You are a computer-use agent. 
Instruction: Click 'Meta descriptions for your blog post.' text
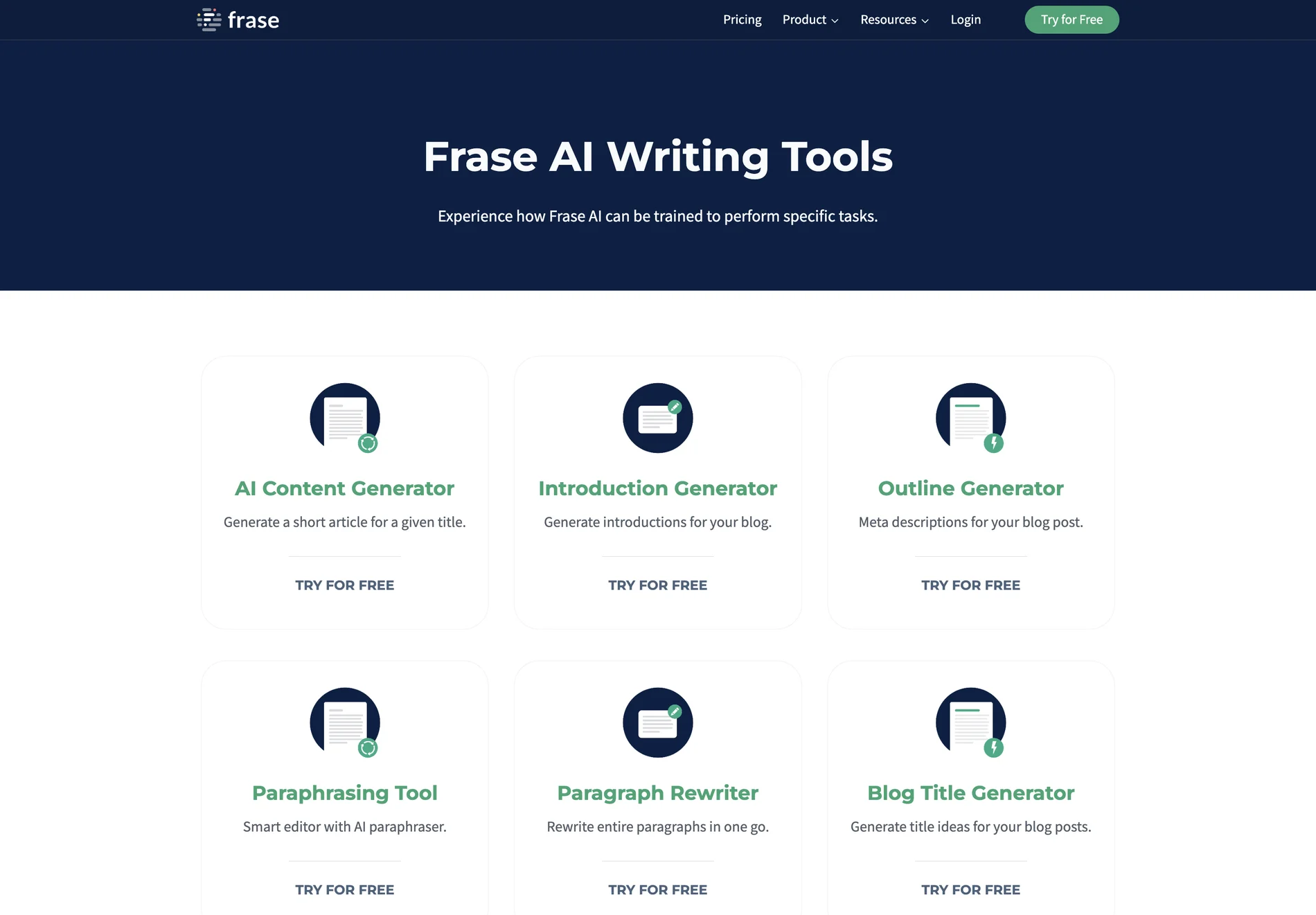click(971, 522)
